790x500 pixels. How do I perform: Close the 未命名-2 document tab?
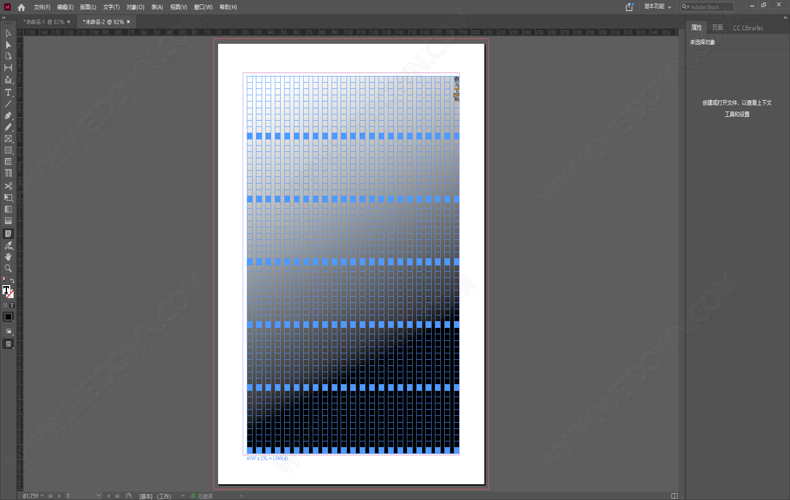[129, 21]
